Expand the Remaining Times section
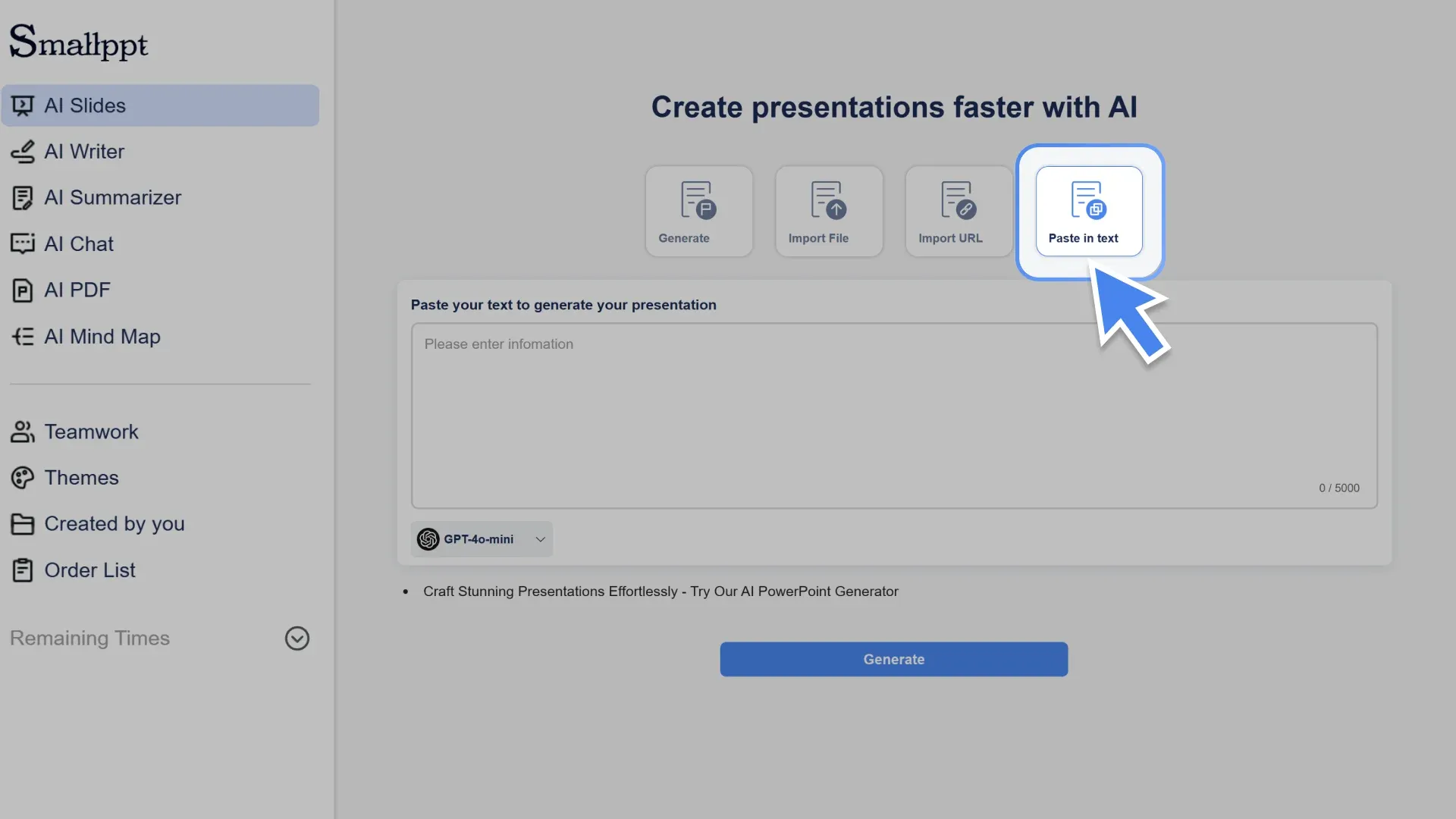This screenshot has width=1456, height=819. click(297, 638)
